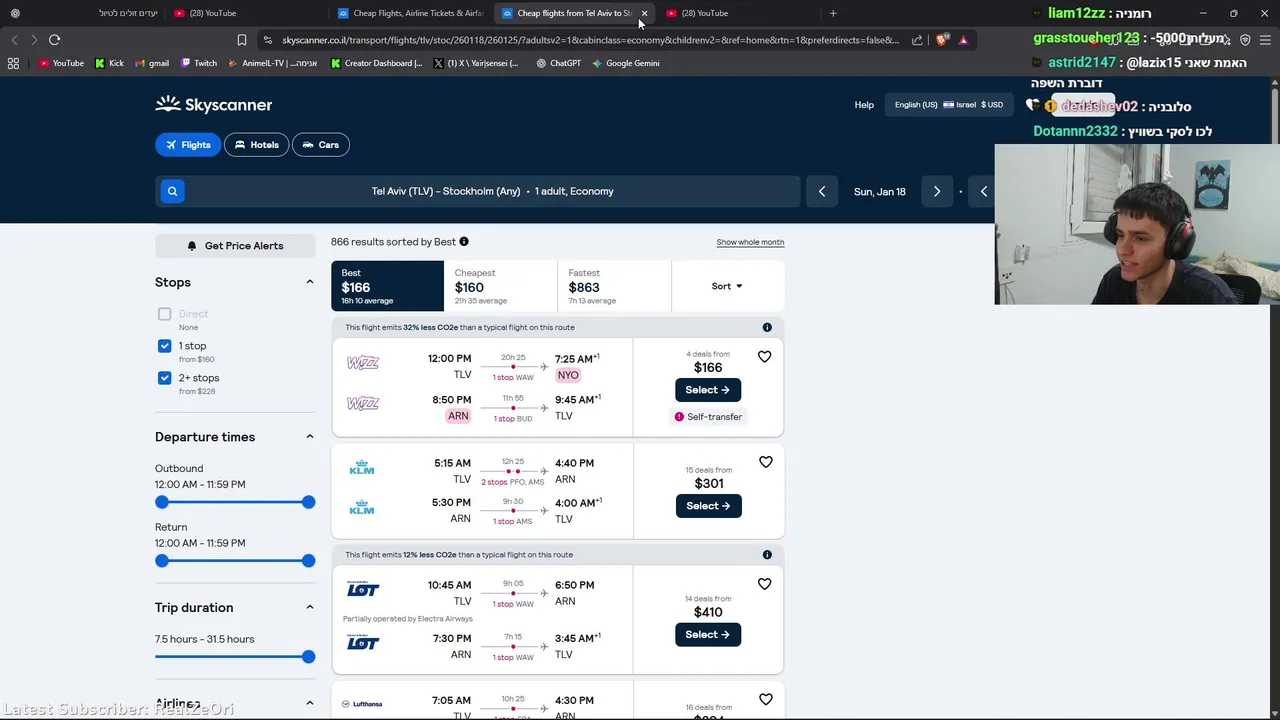The image size is (1280, 720).
Task: Click share icon in address bar
Action: (917, 40)
